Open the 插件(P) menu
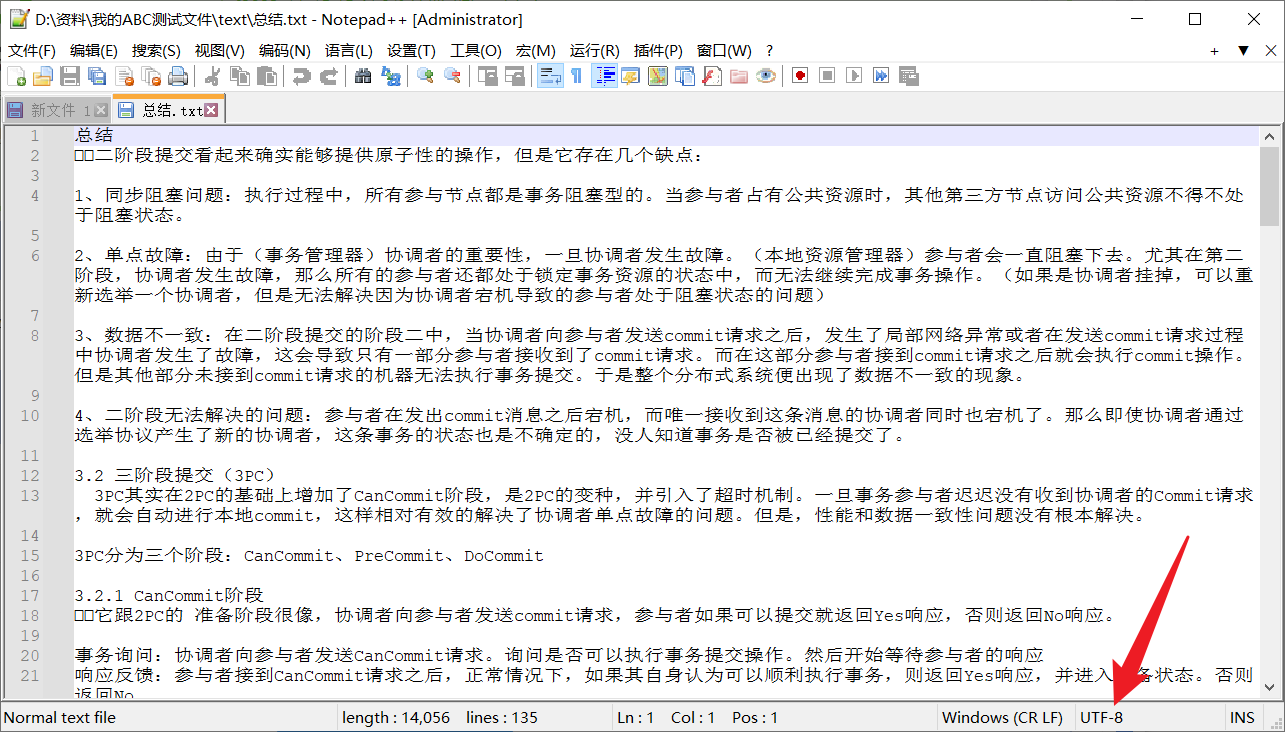 pyautogui.click(x=658, y=50)
